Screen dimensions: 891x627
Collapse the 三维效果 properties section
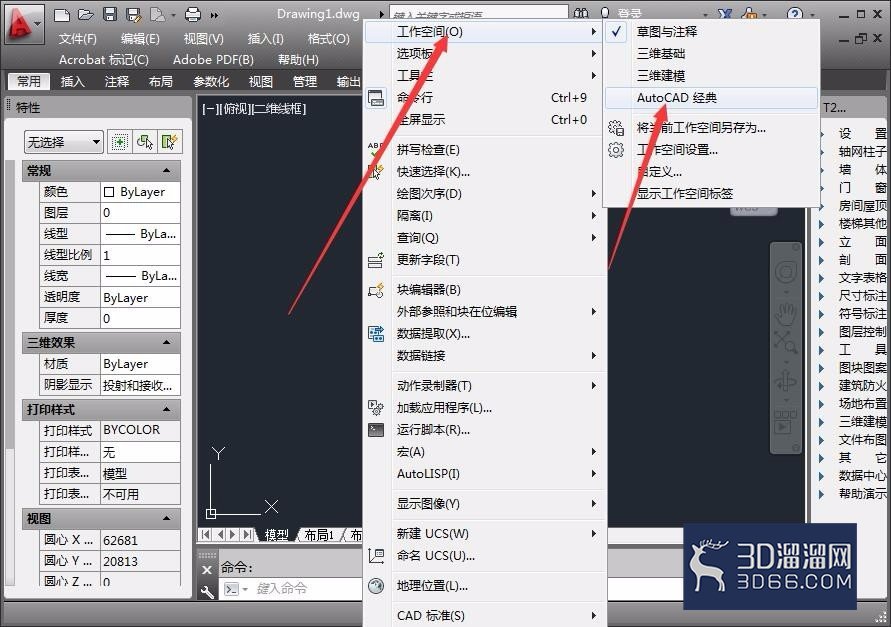(166, 343)
